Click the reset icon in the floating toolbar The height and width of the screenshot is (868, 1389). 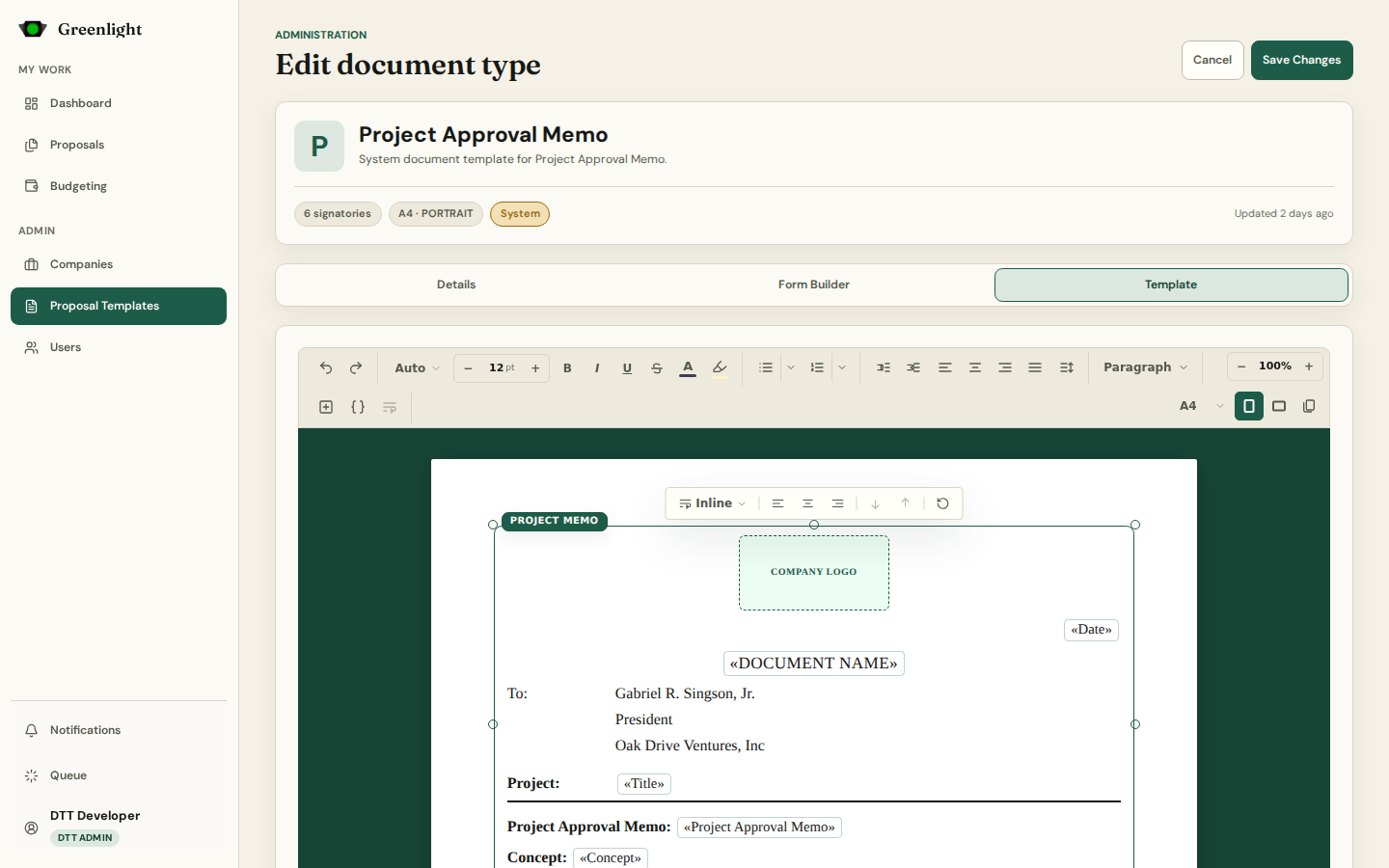point(942,503)
